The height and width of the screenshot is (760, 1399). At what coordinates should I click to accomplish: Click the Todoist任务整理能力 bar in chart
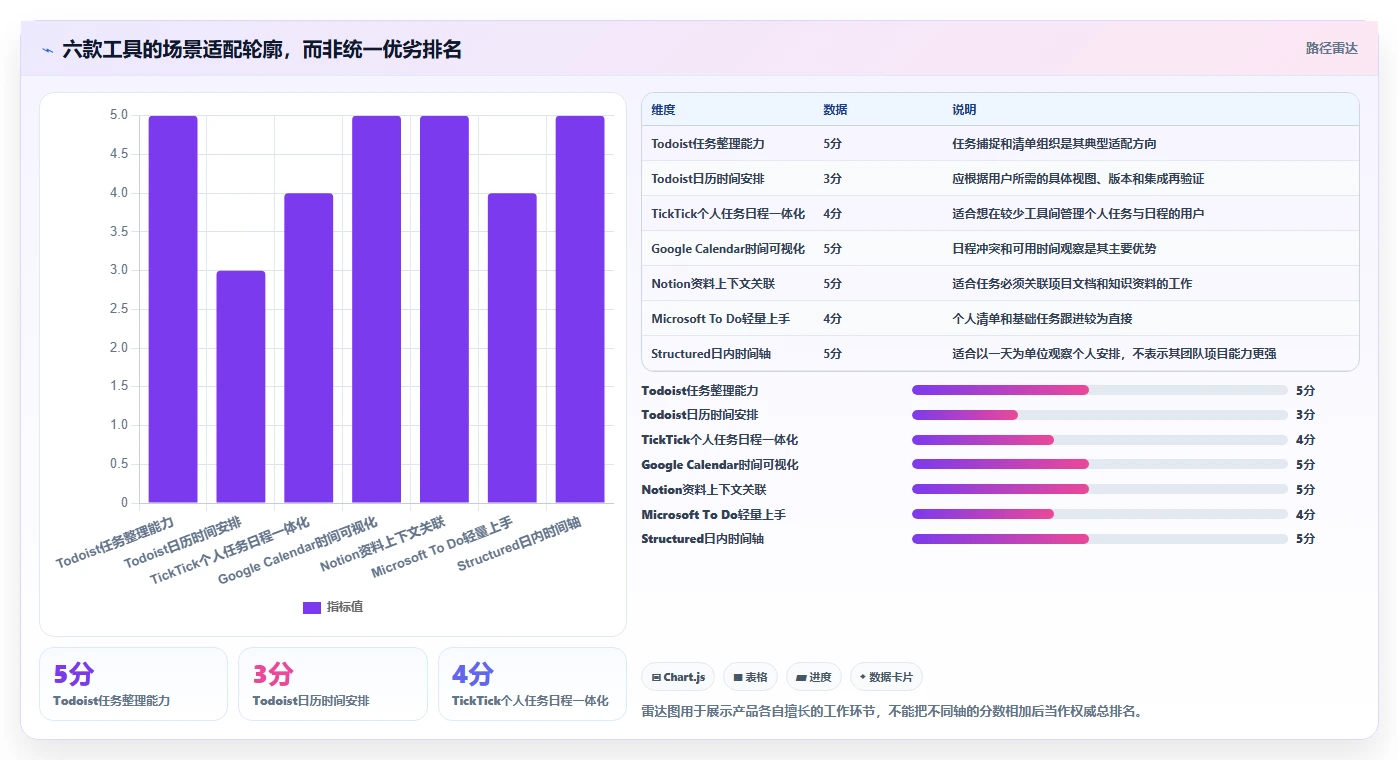tap(173, 309)
